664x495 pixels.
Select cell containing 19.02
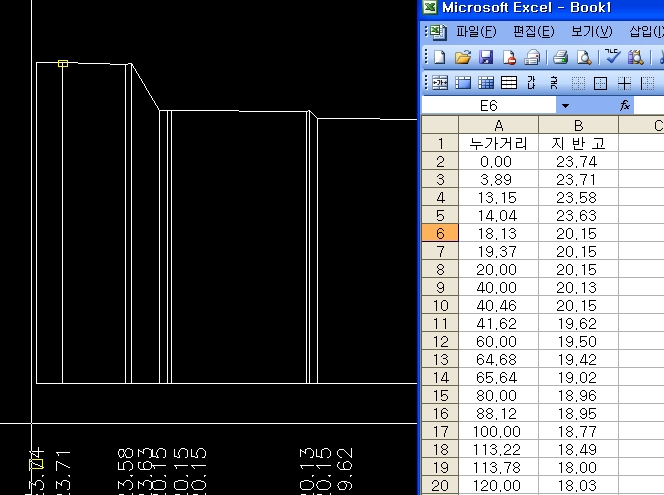coord(578,377)
